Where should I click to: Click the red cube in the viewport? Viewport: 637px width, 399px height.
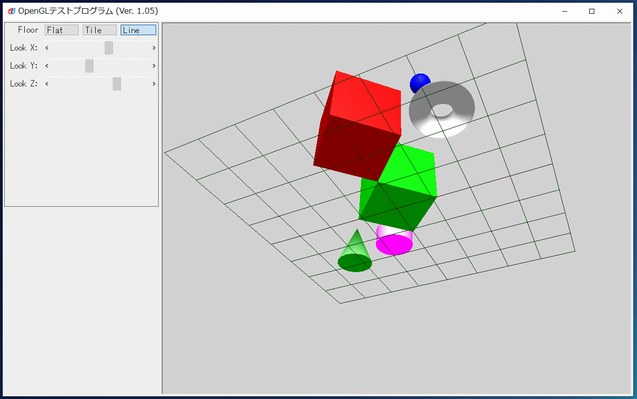coord(357,126)
